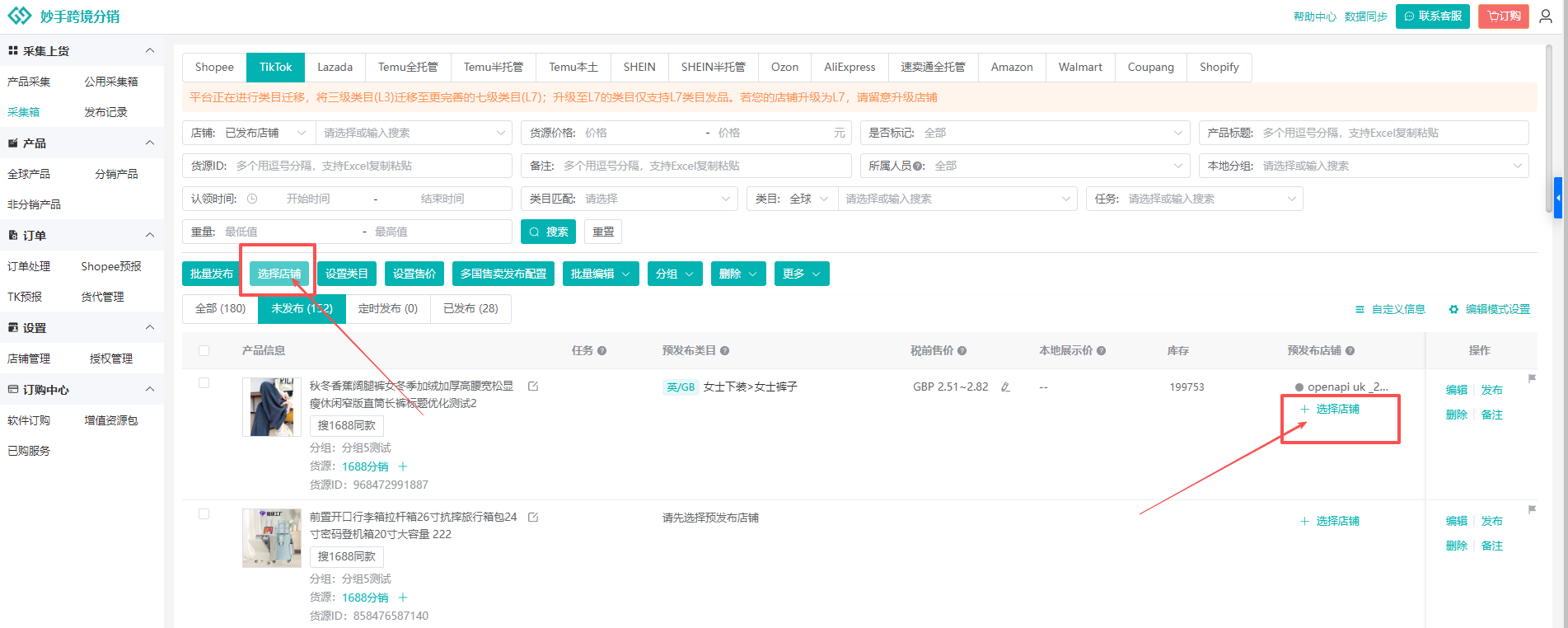Click the 妙手跨境分销 logo icon
Image resolution: width=1568 pixels, height=628 pixels.
point(19,16)
